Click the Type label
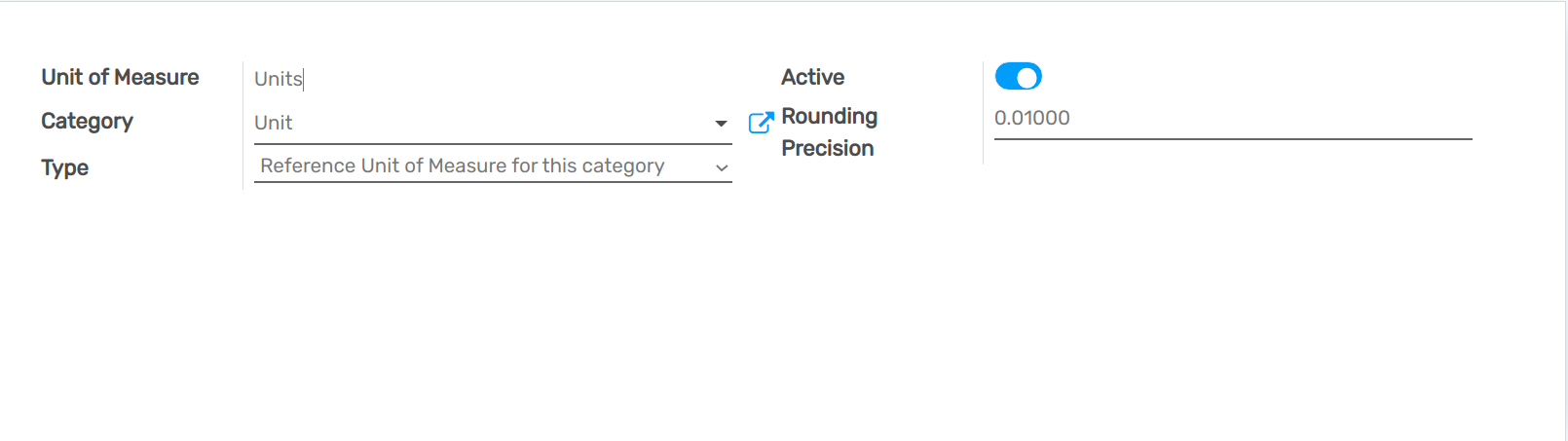The width and height of the screenshot is (1568, 441). (x=64, y=167)
